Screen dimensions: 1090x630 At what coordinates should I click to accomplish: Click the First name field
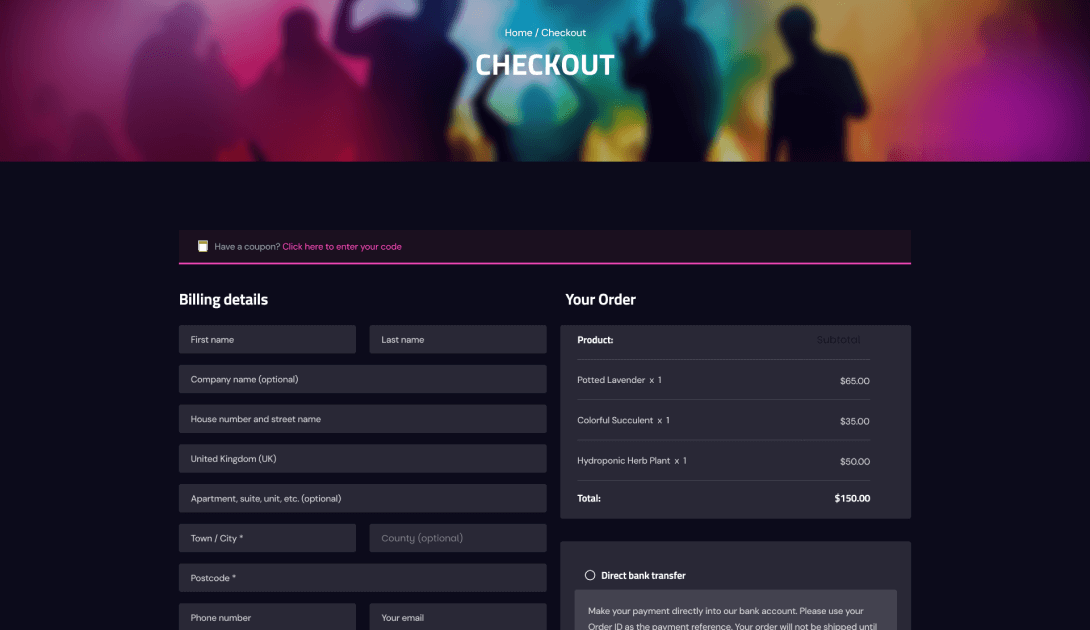click(x=267, y=339)
